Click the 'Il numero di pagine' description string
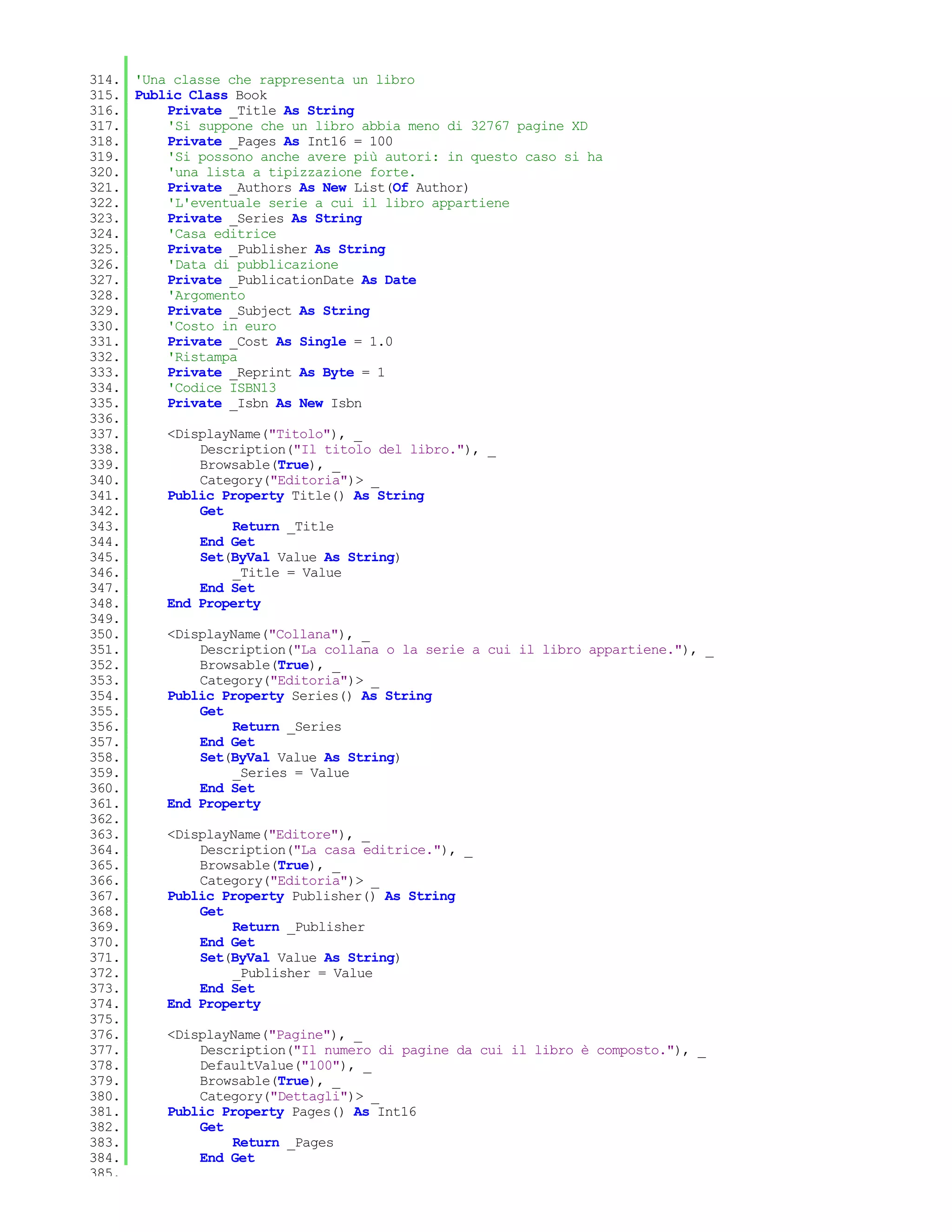The width and height of the screenshot is (952, 1232). point(484,1050)
